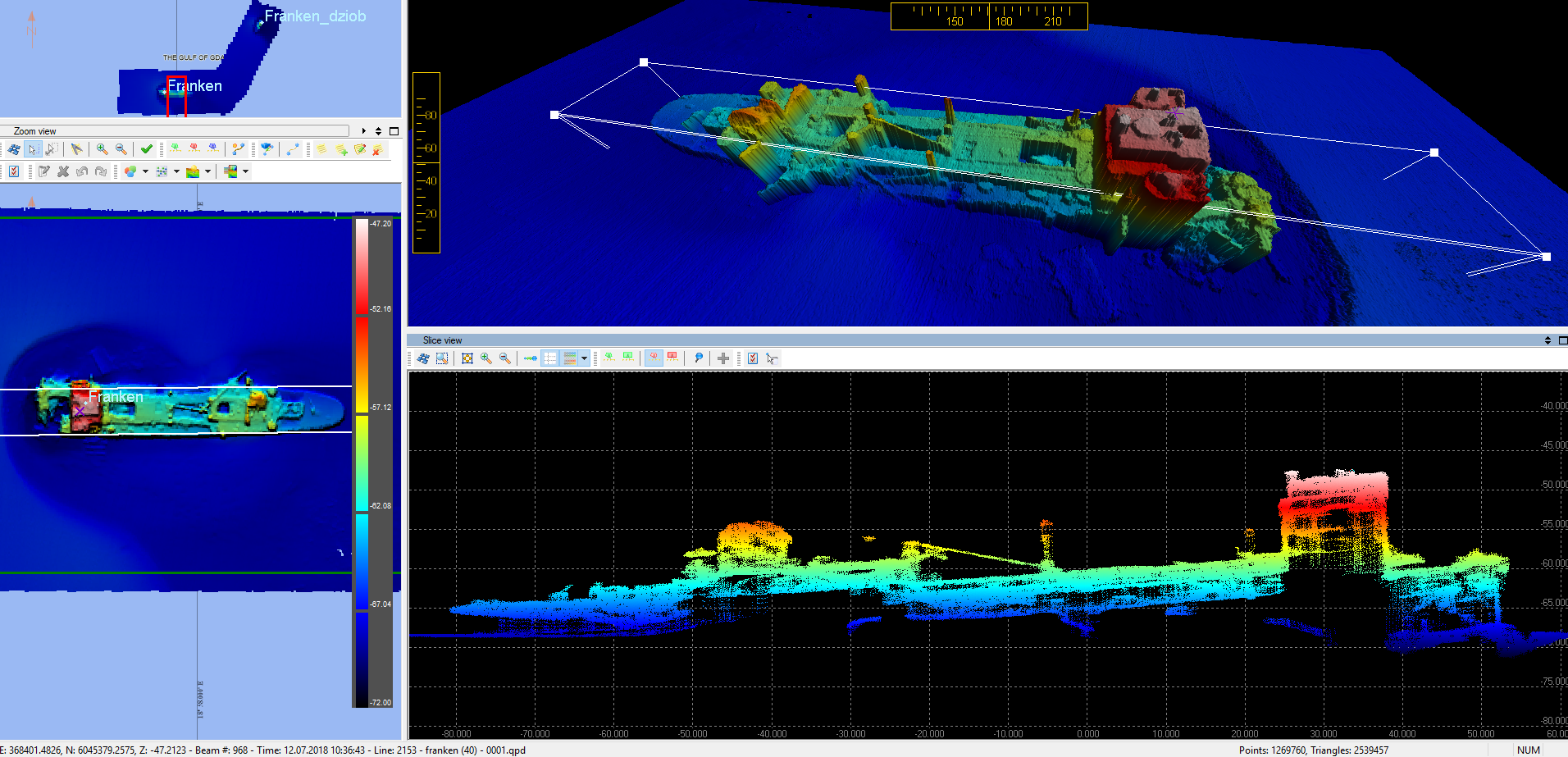This screenshot has height=757, width=1568.
Task: Expand the illuminated surface dropdown arrow
Action: coord(207,171)
